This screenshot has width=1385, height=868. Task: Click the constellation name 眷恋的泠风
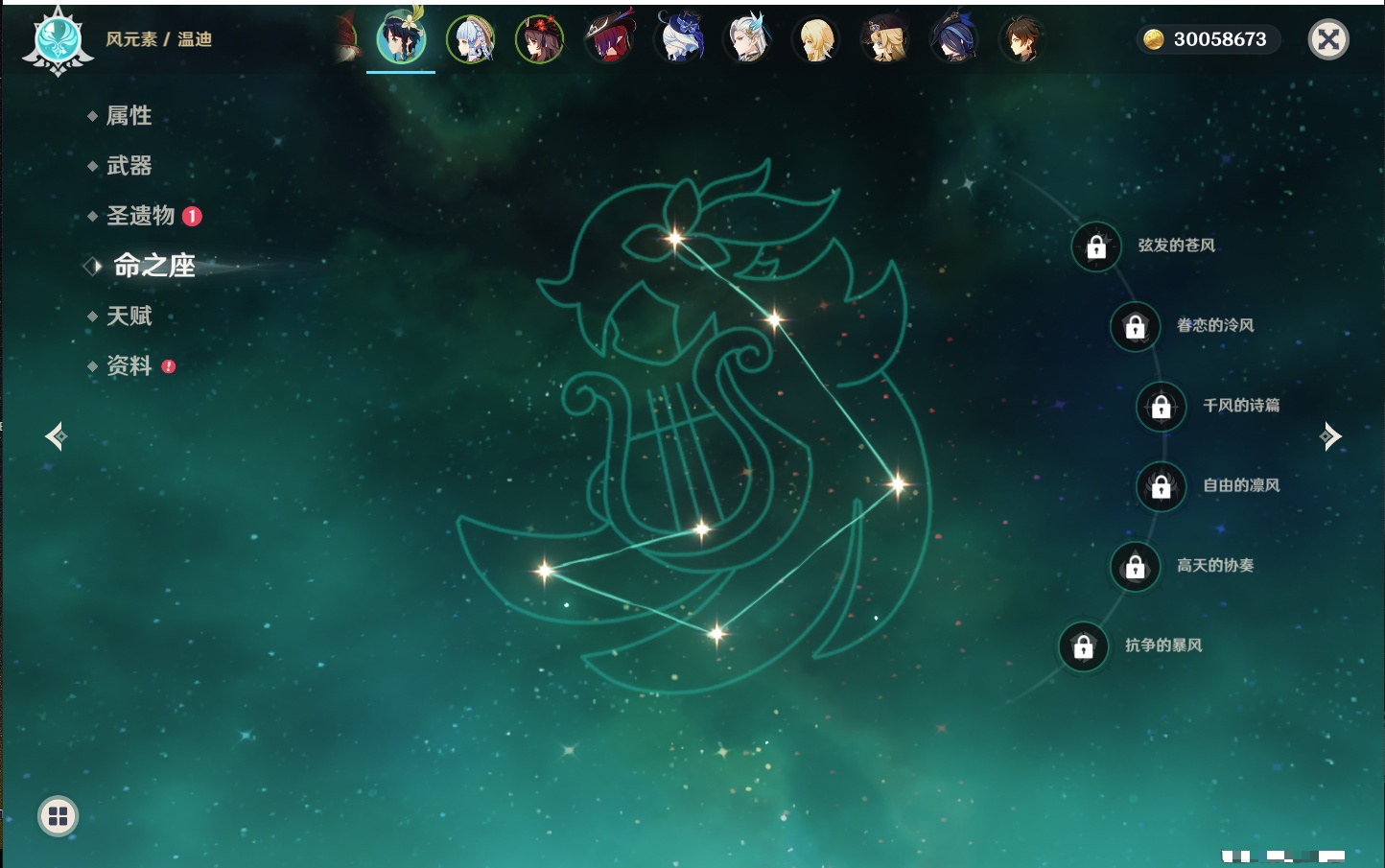coord(1215,325)
